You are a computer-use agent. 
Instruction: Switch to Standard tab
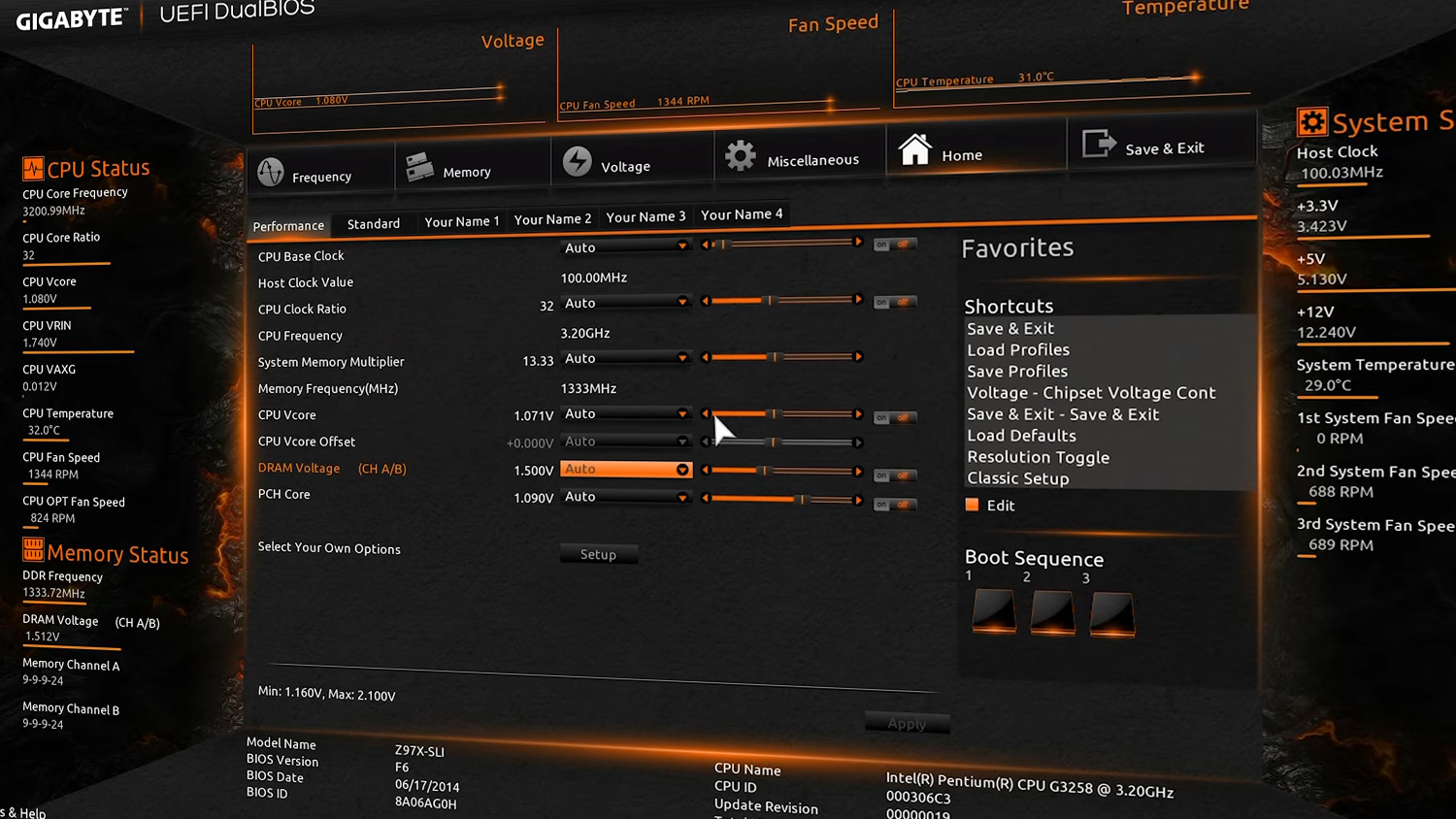[374, 224]
